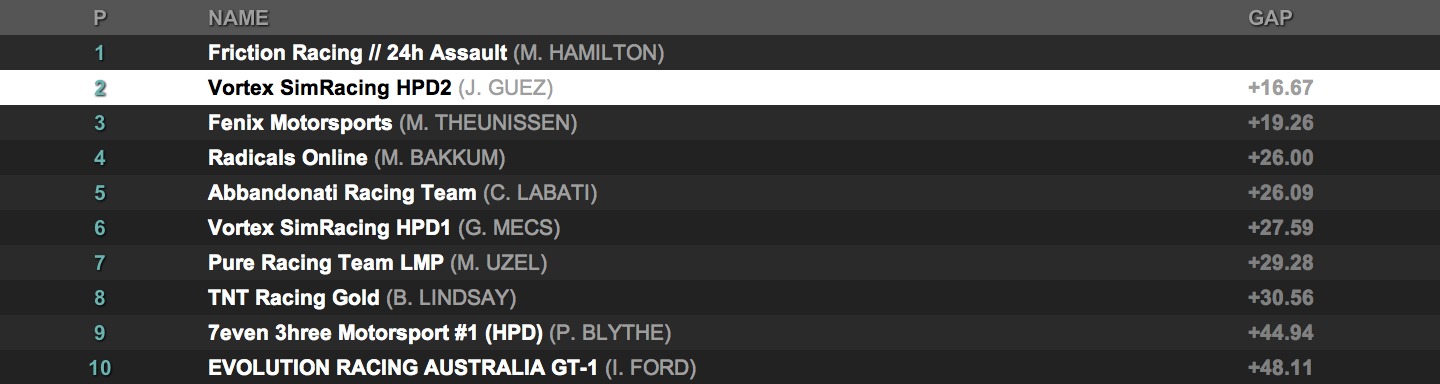
Task: Click position number 5 in the list
Action: coord(100,193)
